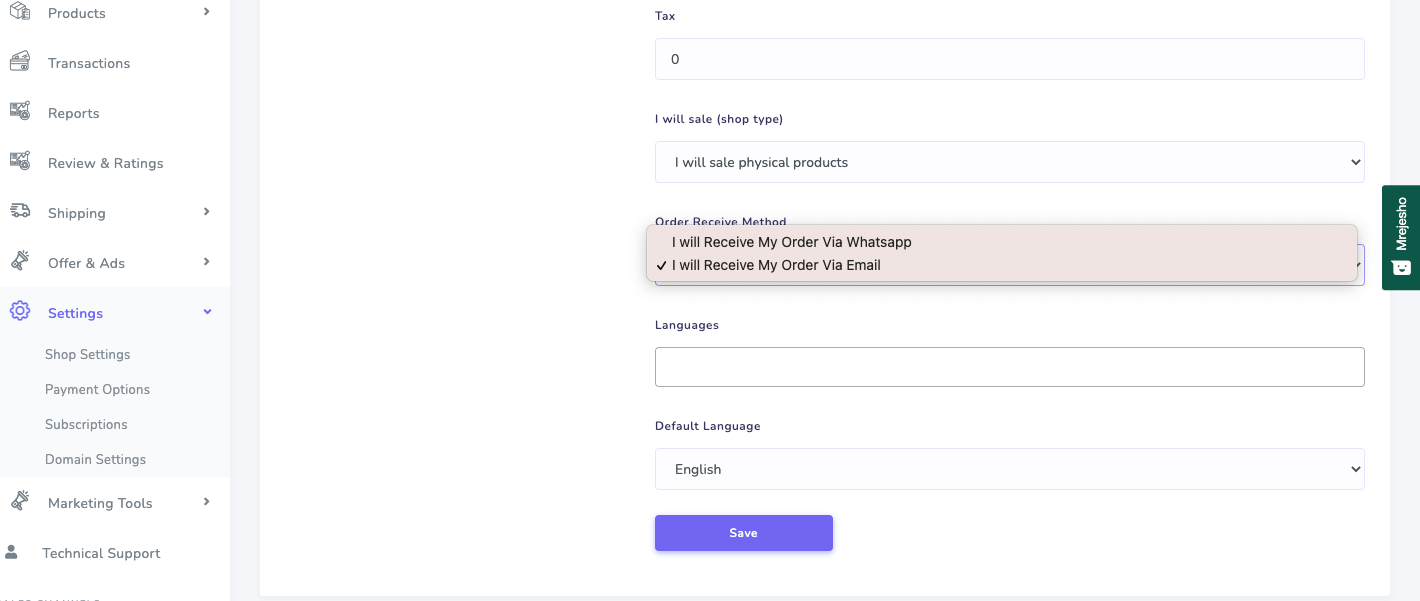
Task: Click the Shipping truck icon
Action: 19,212
